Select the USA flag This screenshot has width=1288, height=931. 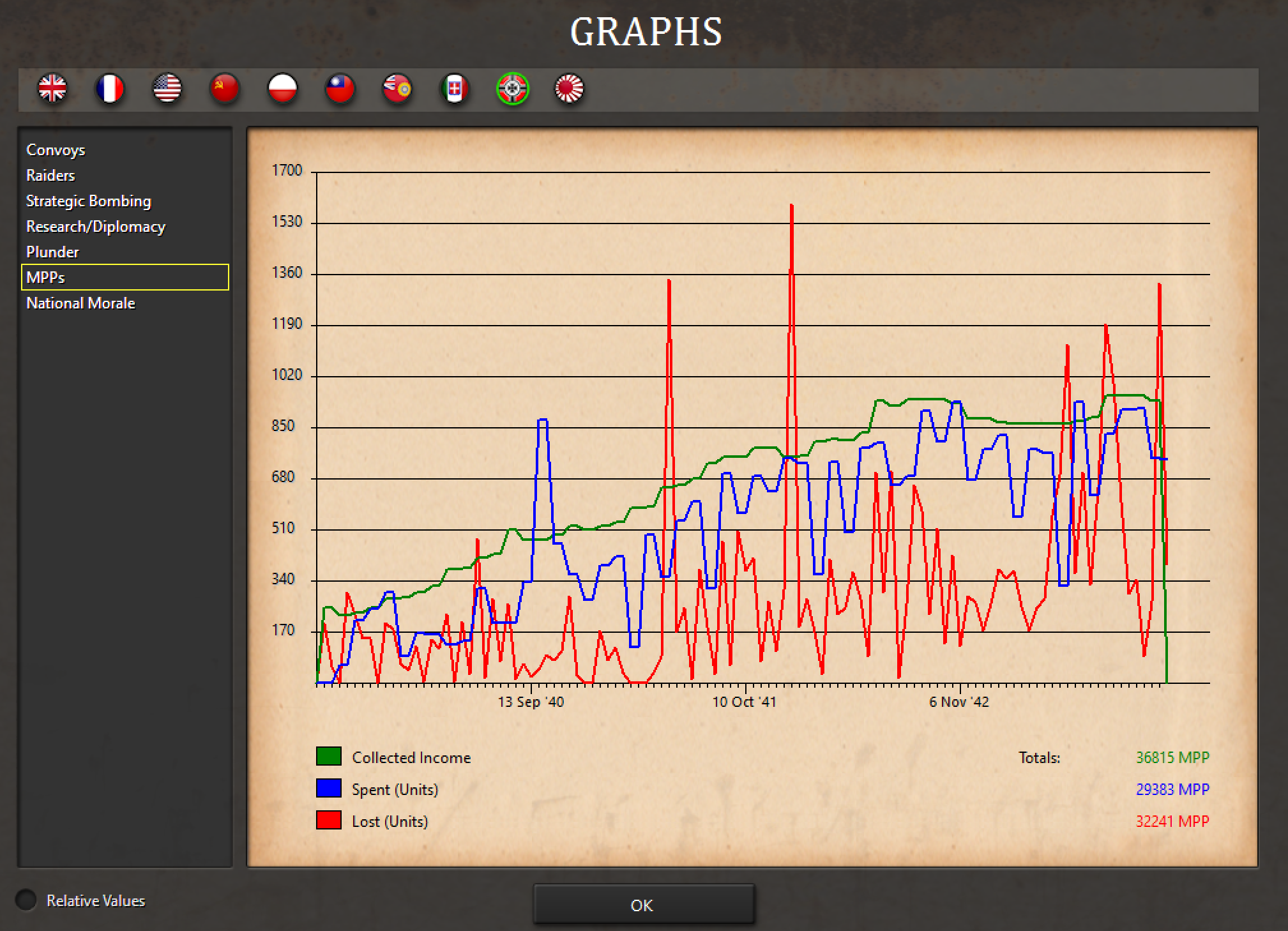point(167,89)
